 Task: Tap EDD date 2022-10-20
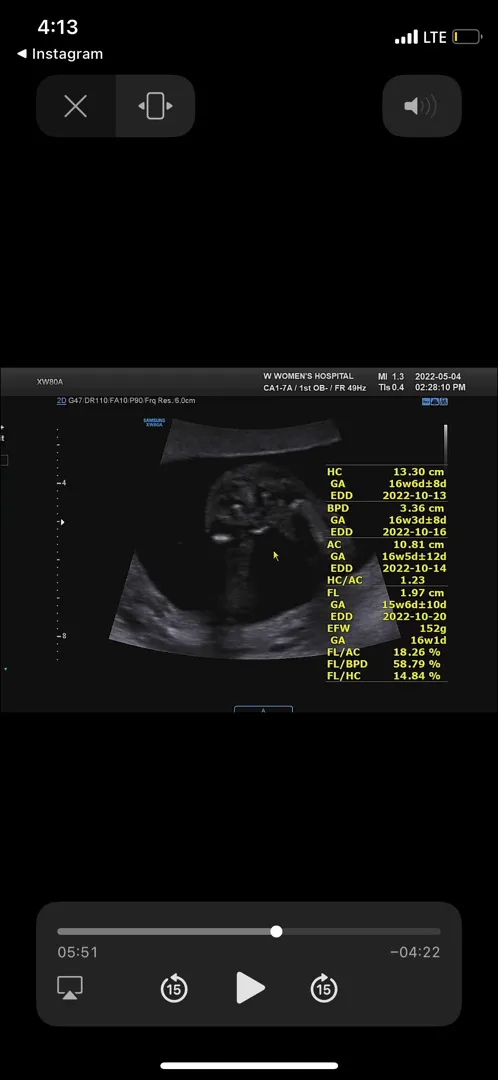[x=414, y=616]
